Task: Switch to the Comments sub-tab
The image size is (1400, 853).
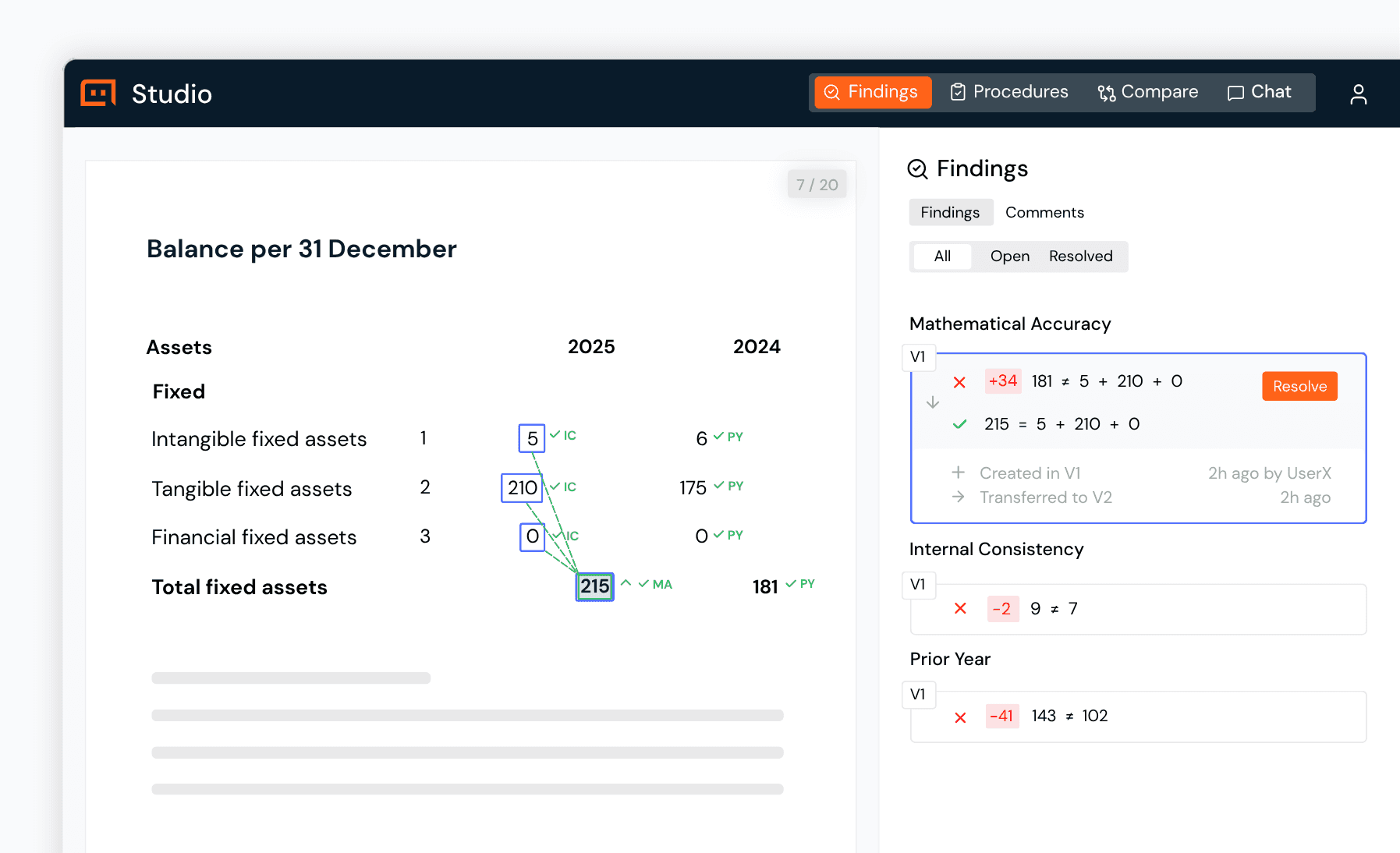Action: click(x=1044, y=212)
